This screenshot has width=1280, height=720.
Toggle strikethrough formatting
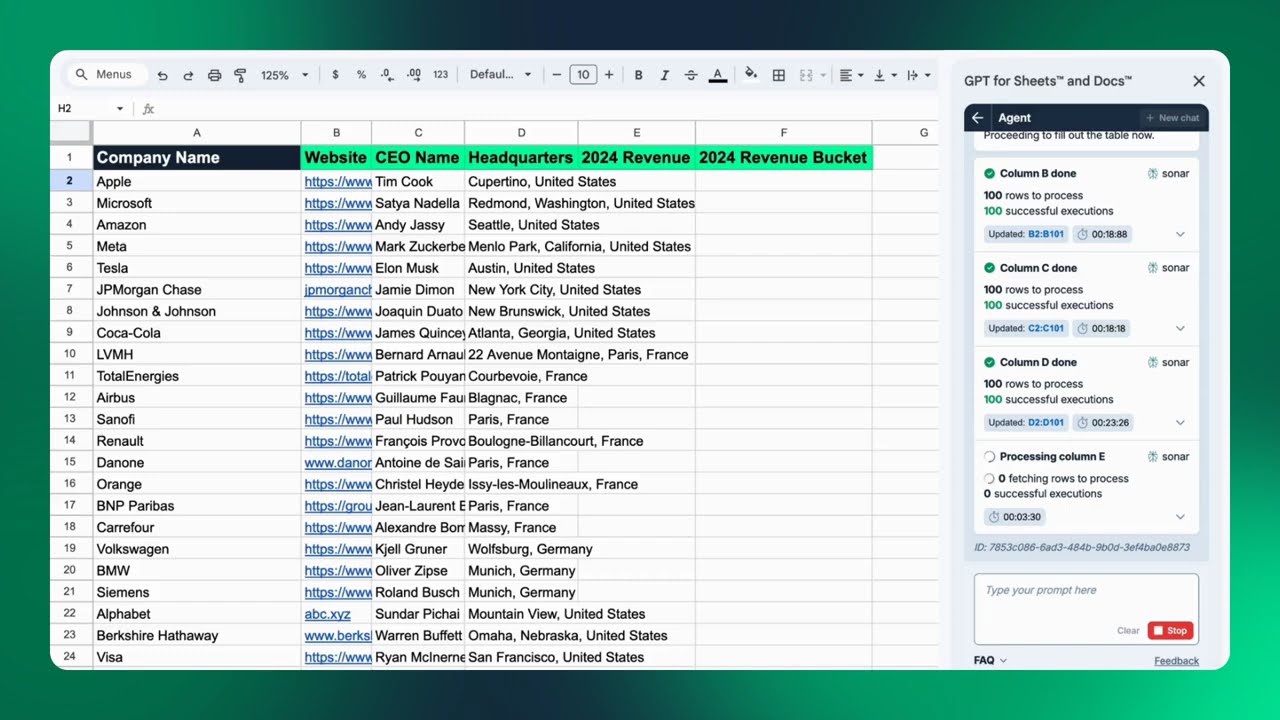(x=691, y=75)
